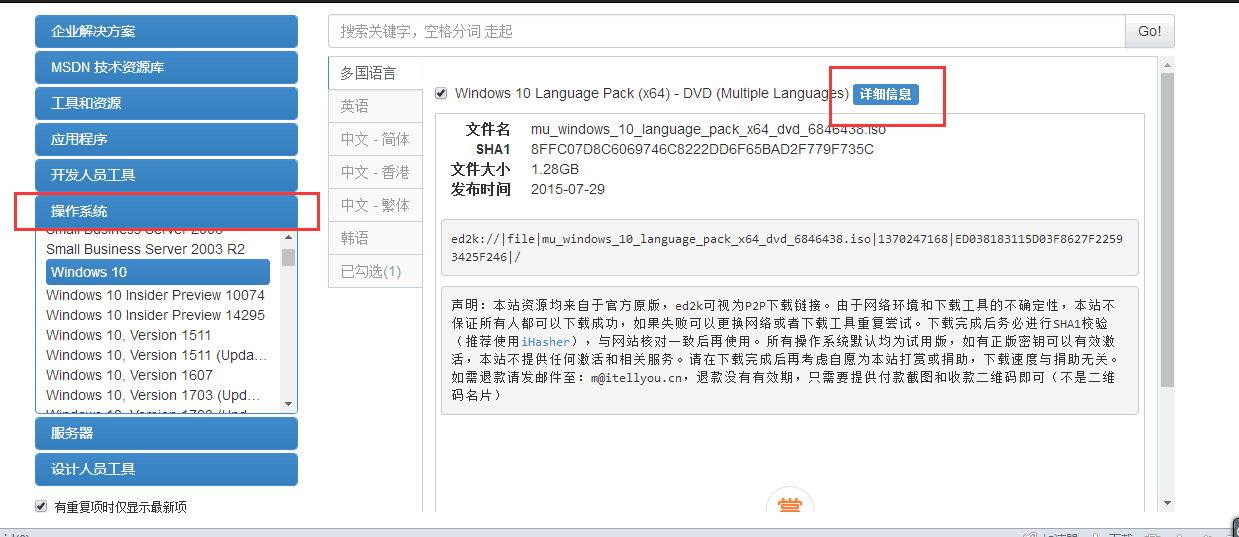The height and width of the screenshot is (537, 1239).
Task: Select the Windows 10 list item
Action: pyautogui.click(x=158, y=272)
